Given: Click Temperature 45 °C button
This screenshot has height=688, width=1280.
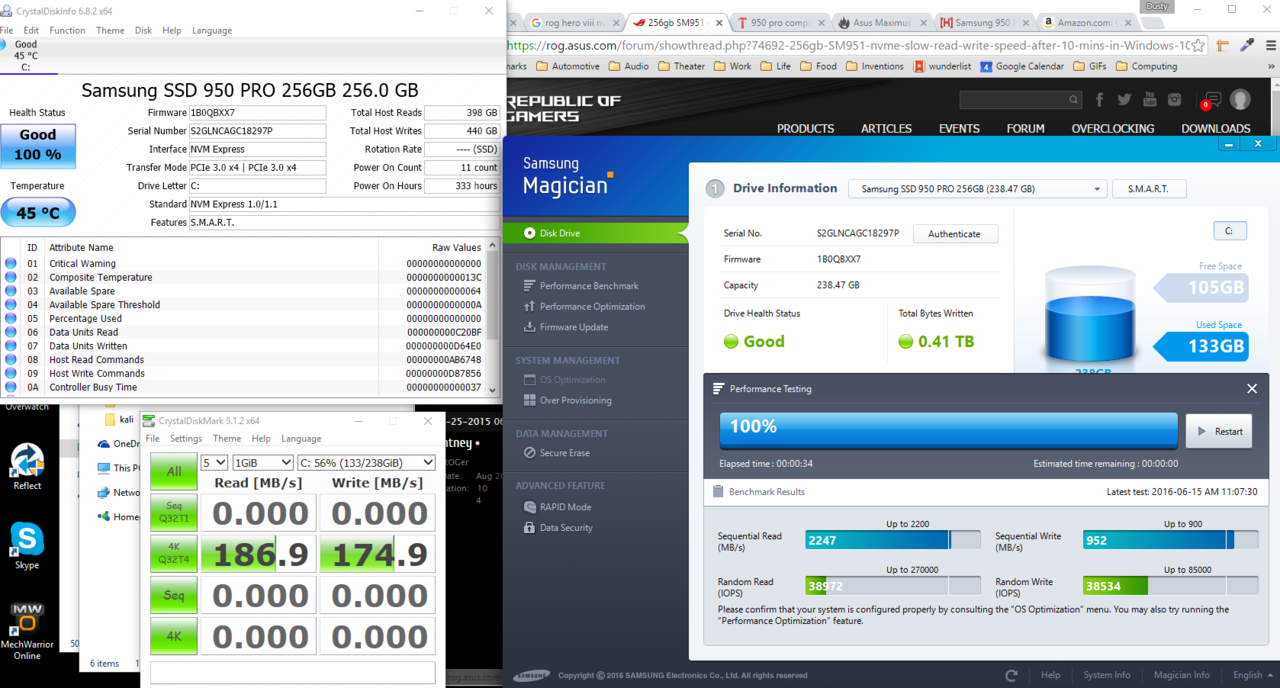Looking at the screenshot, I should point(38,213).
